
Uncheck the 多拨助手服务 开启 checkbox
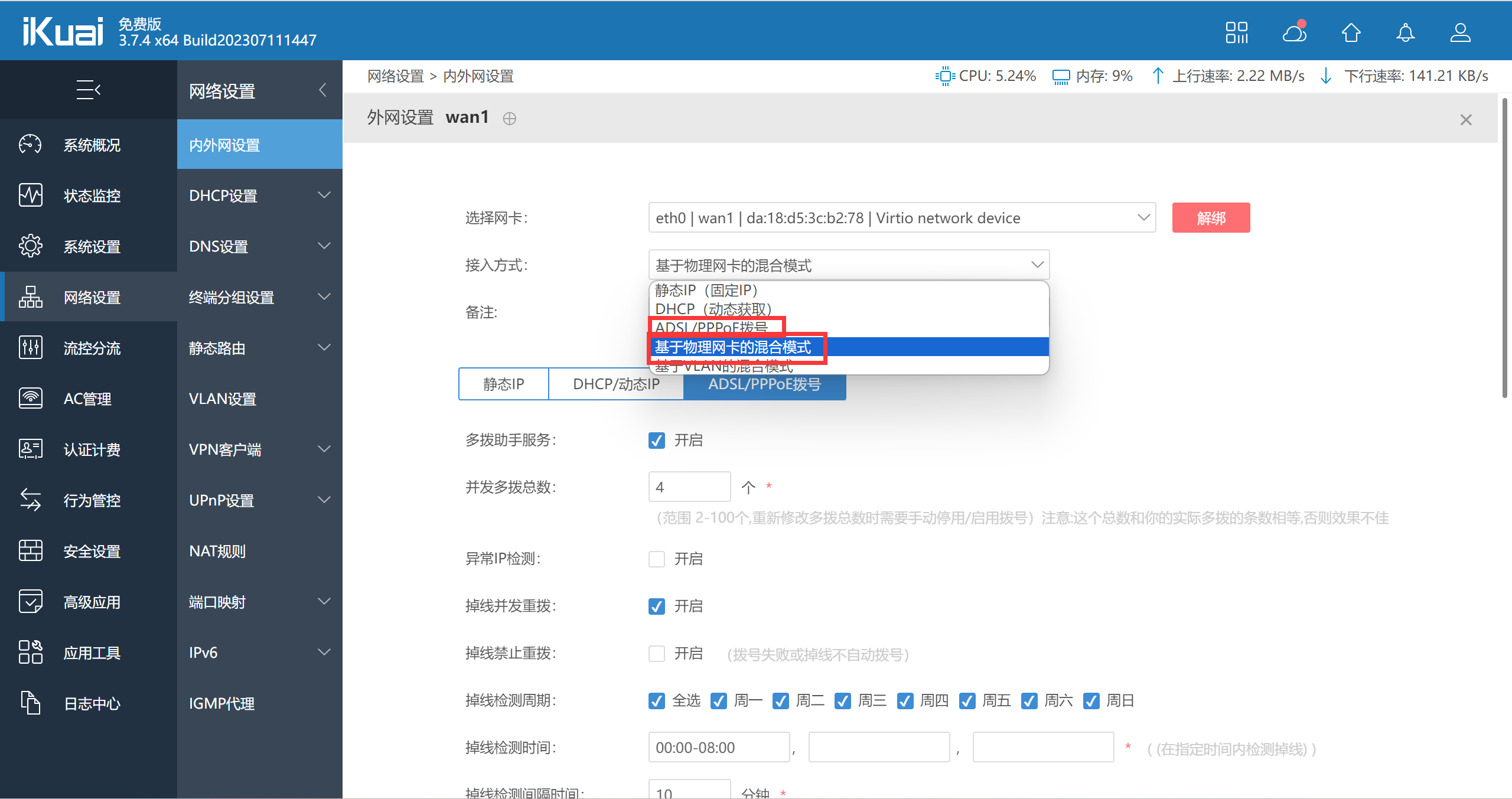coord(657,441)
